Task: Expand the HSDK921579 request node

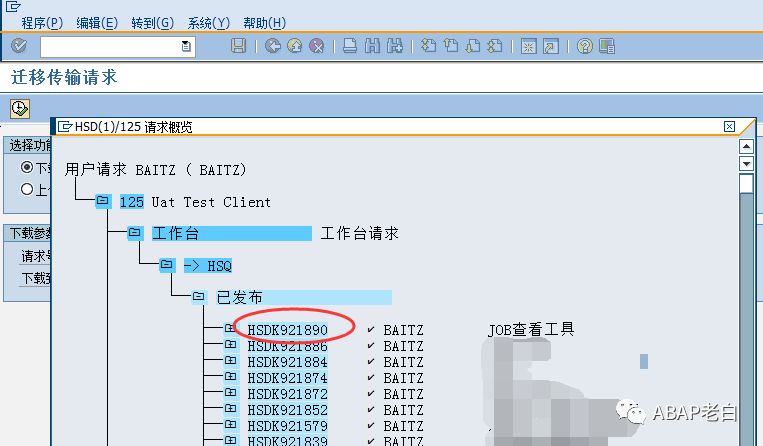Action: pos(230,425)
